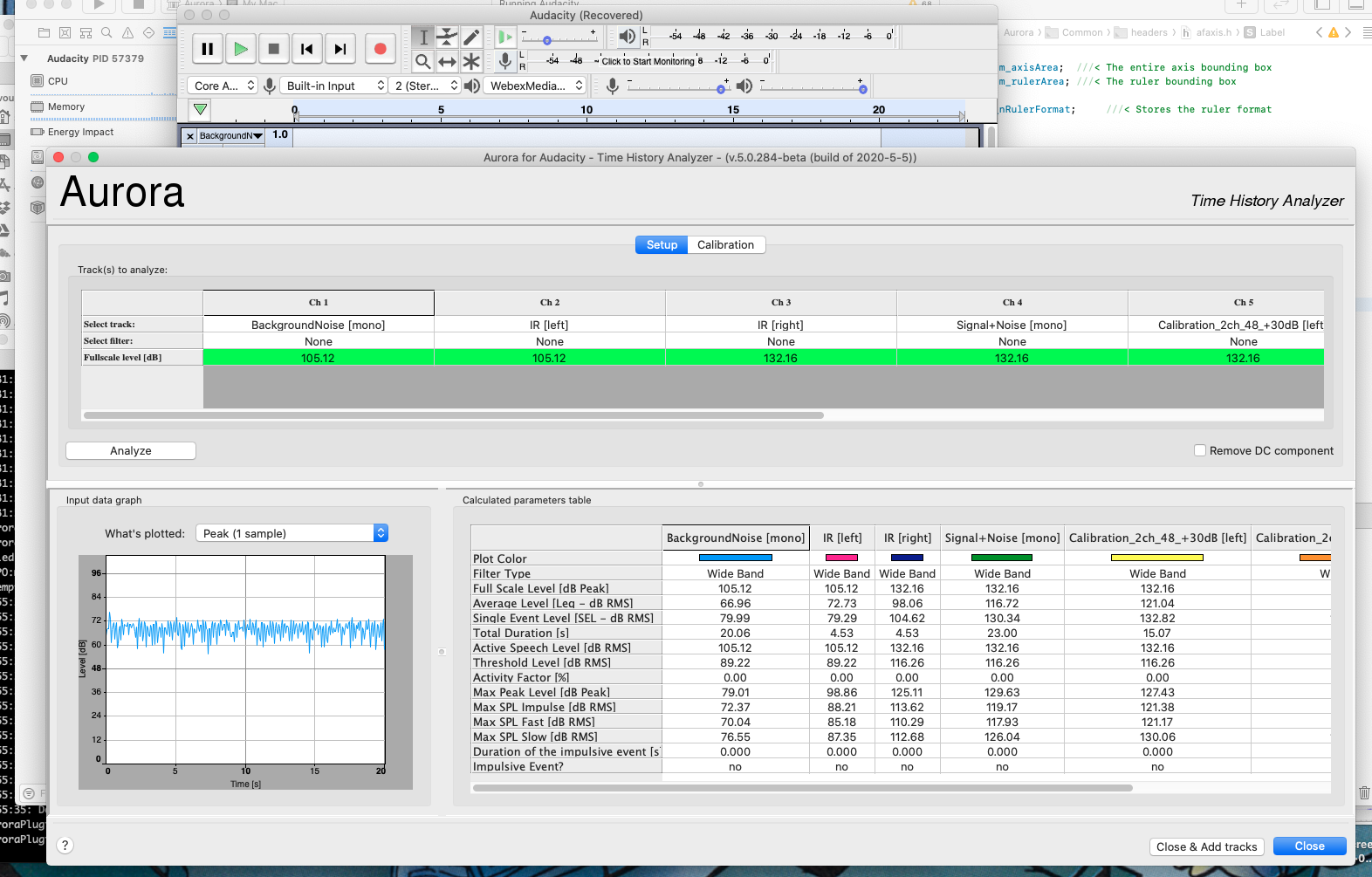This screenshot has width=1372, height=877.
Task: Click the Analyze button
Action: click(x=131, y=451)
